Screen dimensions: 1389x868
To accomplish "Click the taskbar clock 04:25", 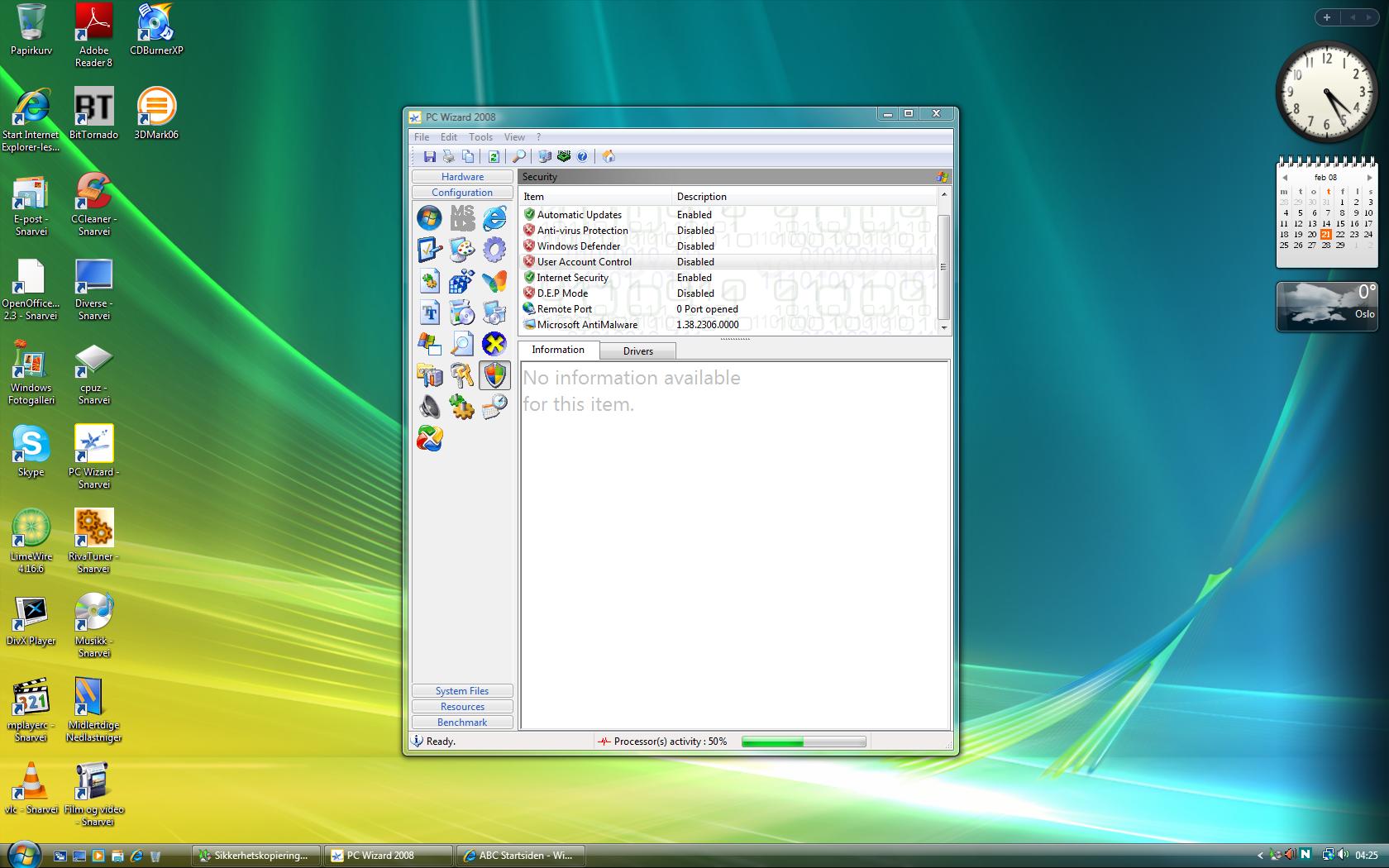I will click(1366, 856).
